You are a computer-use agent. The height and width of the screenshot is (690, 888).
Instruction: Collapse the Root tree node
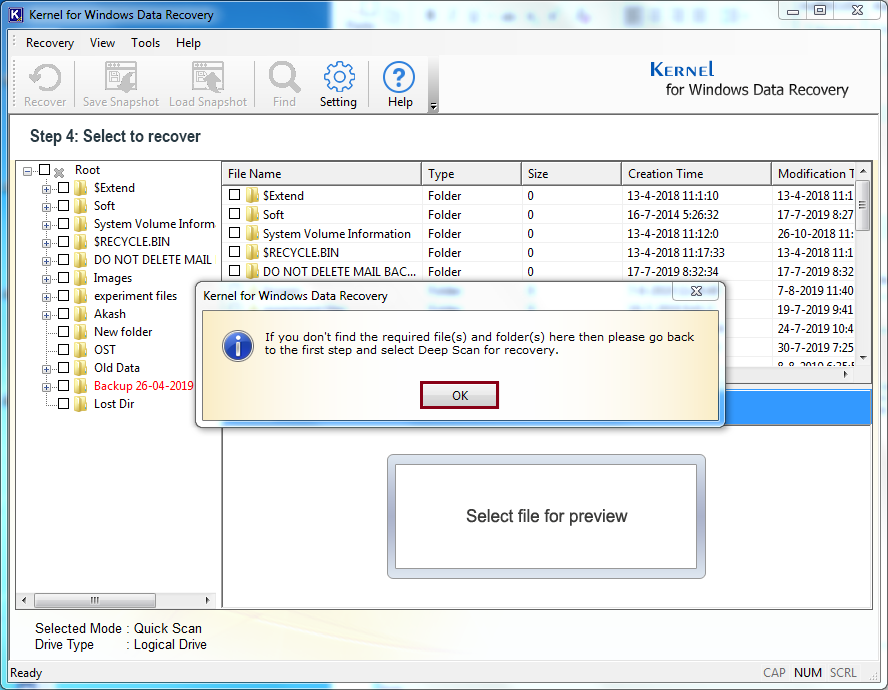[28, 171]
